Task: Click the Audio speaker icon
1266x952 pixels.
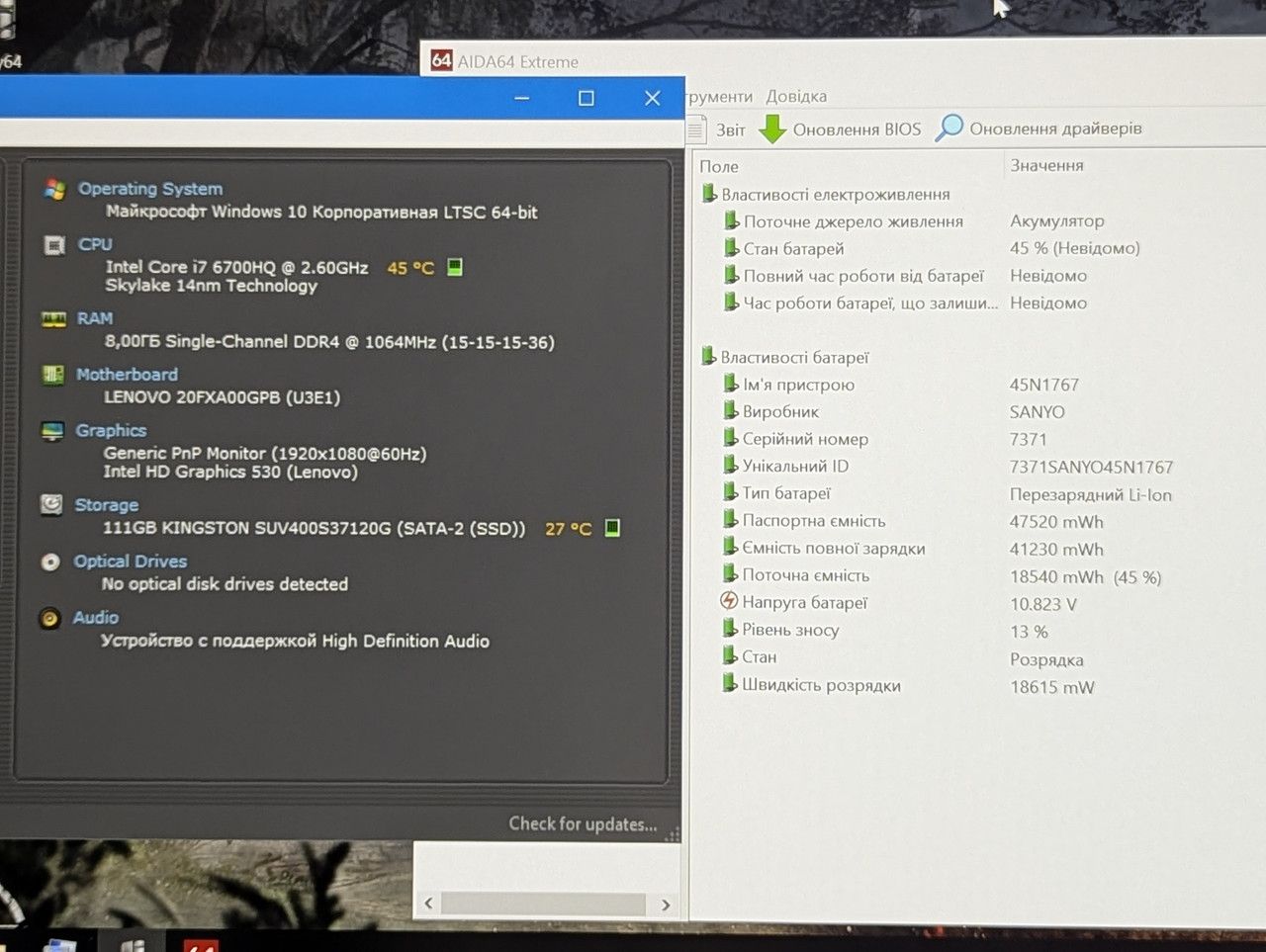Action: pyautogui.click(x=49, y=619)
